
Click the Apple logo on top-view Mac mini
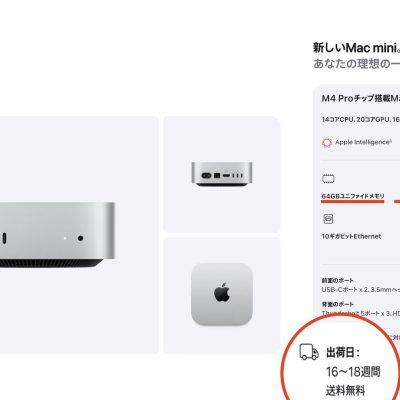[x=222, y=293]
